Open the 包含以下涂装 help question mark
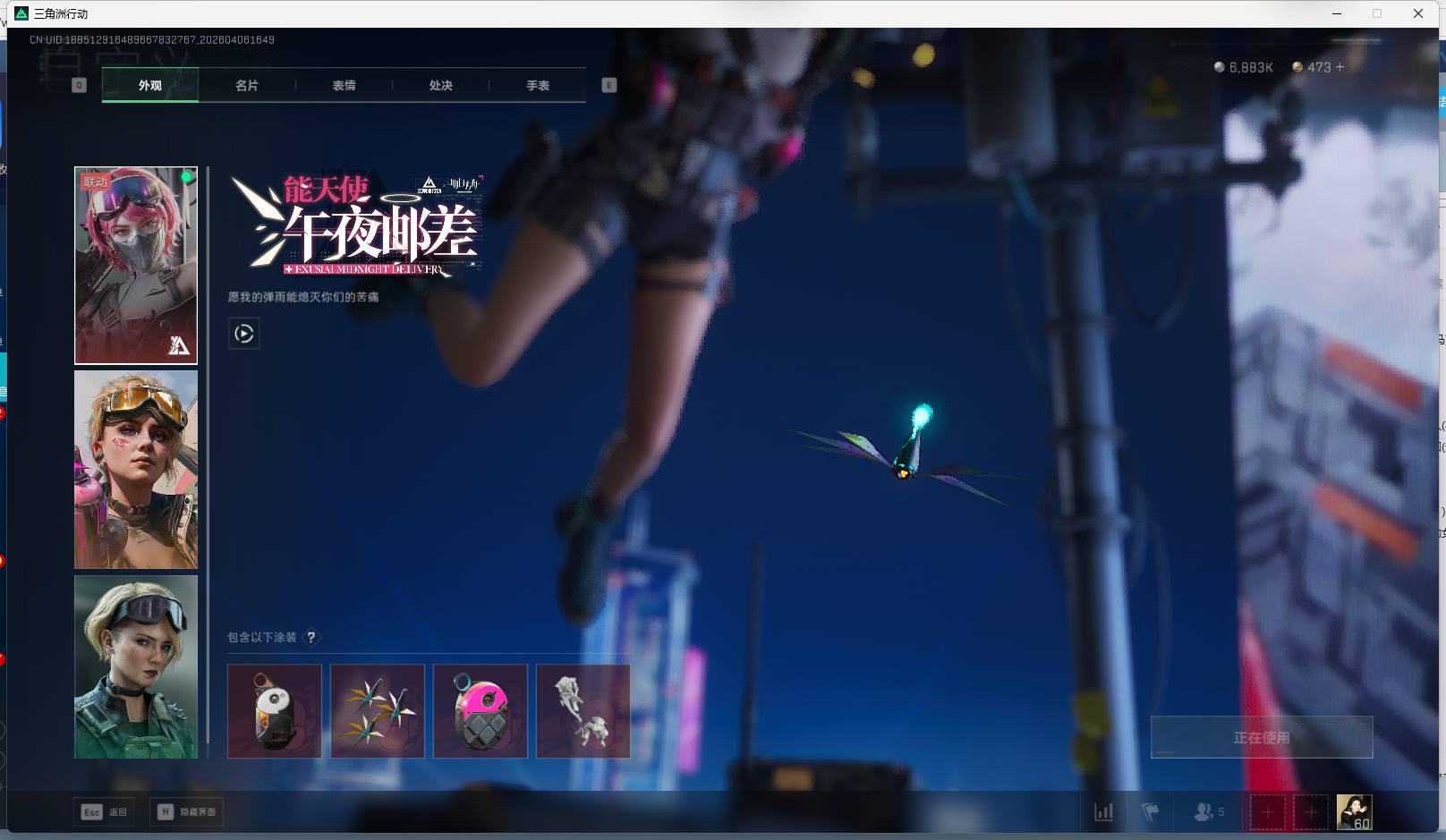Image resolution: width=1446 pixels, height=840 pixels. (x=311, y=638)
